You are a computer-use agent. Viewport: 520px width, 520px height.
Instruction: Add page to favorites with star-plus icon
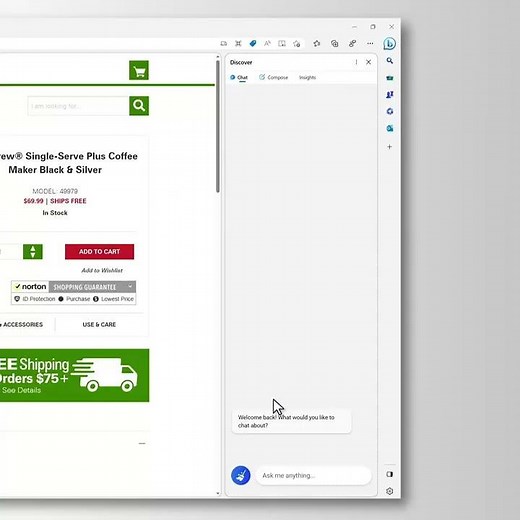click(x=297, y=43)
